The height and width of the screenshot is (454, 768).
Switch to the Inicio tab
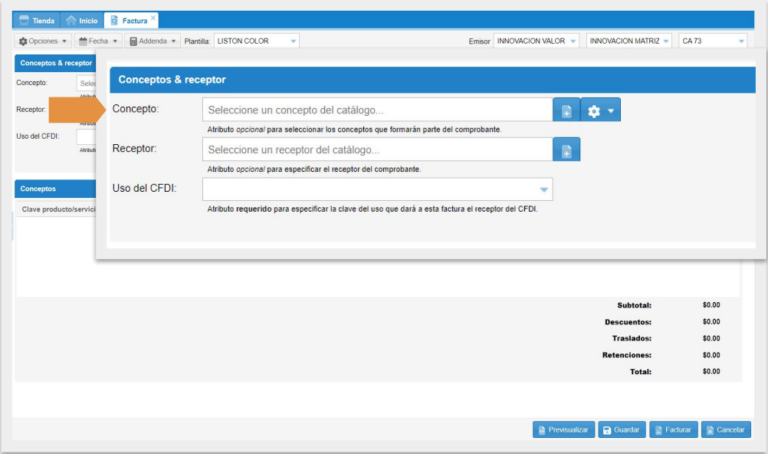pos(82,20)
